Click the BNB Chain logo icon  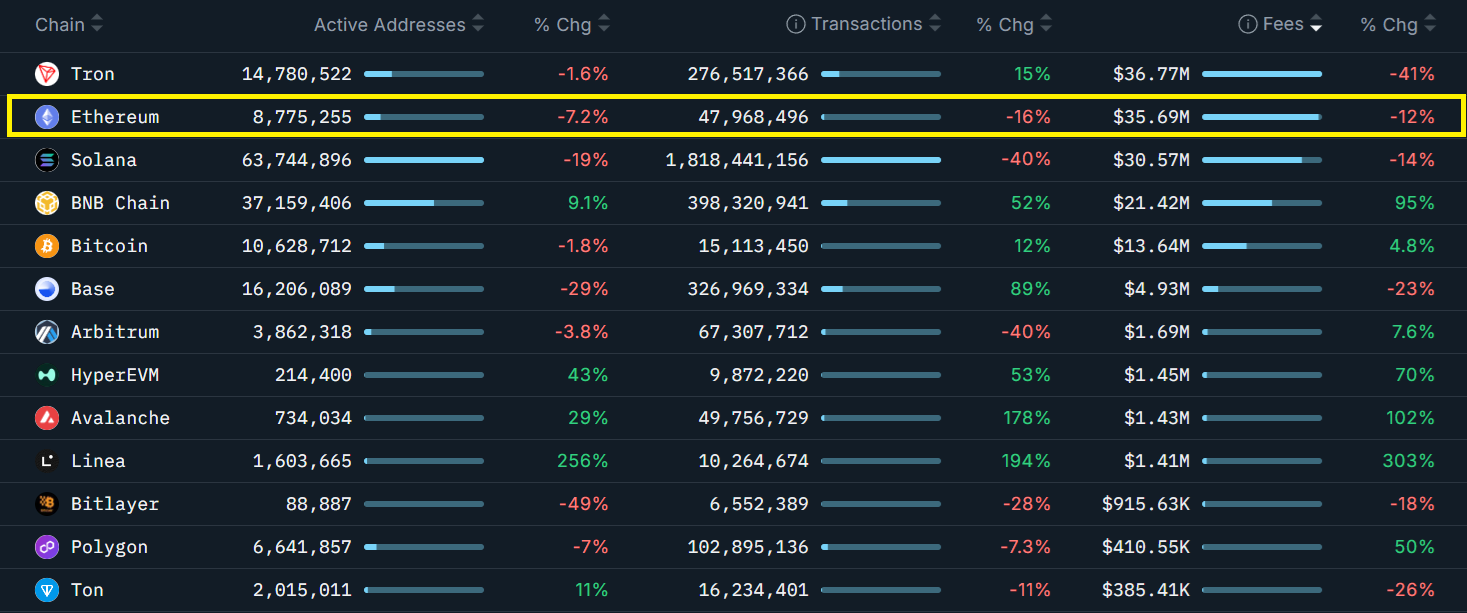47,203
